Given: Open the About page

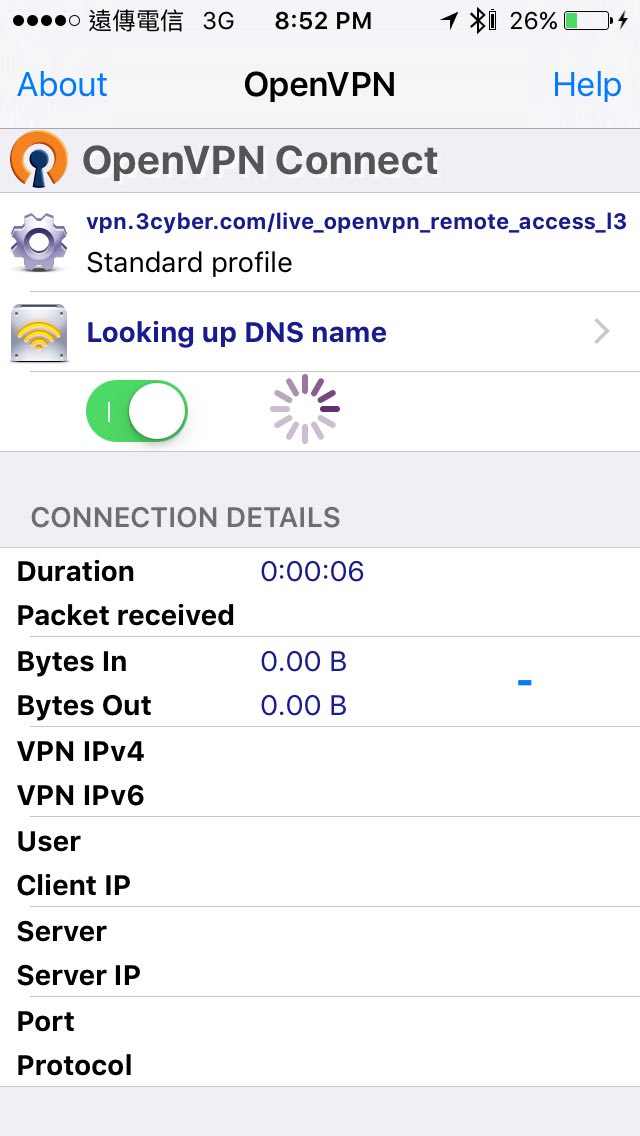Looking at the screenshot, I should tap(62, 85).
